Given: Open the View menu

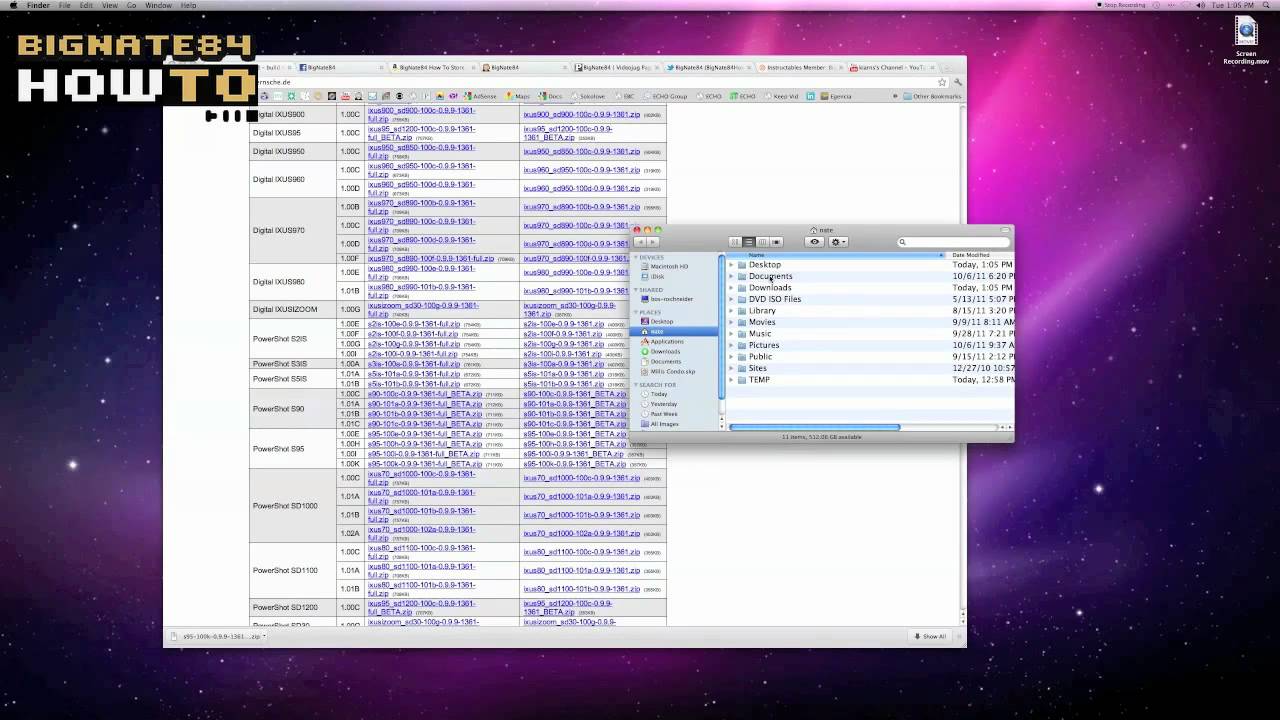Looking at the screenshot, I should tap(110, 5).
